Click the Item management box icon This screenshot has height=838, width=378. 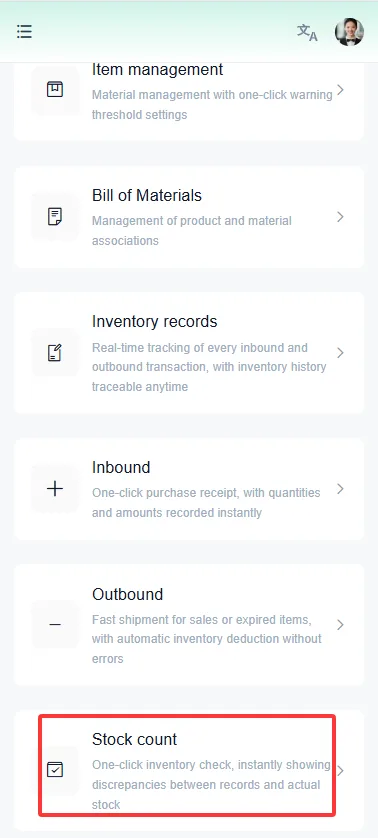[55, 89]
